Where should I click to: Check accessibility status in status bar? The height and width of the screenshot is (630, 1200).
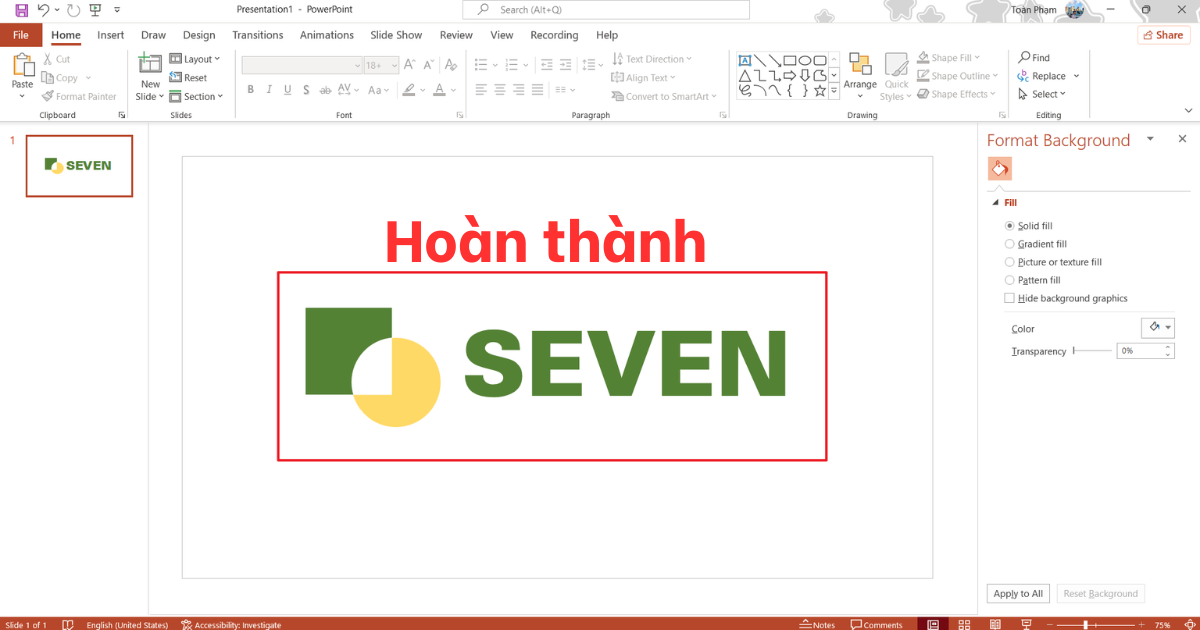[231, 625]
